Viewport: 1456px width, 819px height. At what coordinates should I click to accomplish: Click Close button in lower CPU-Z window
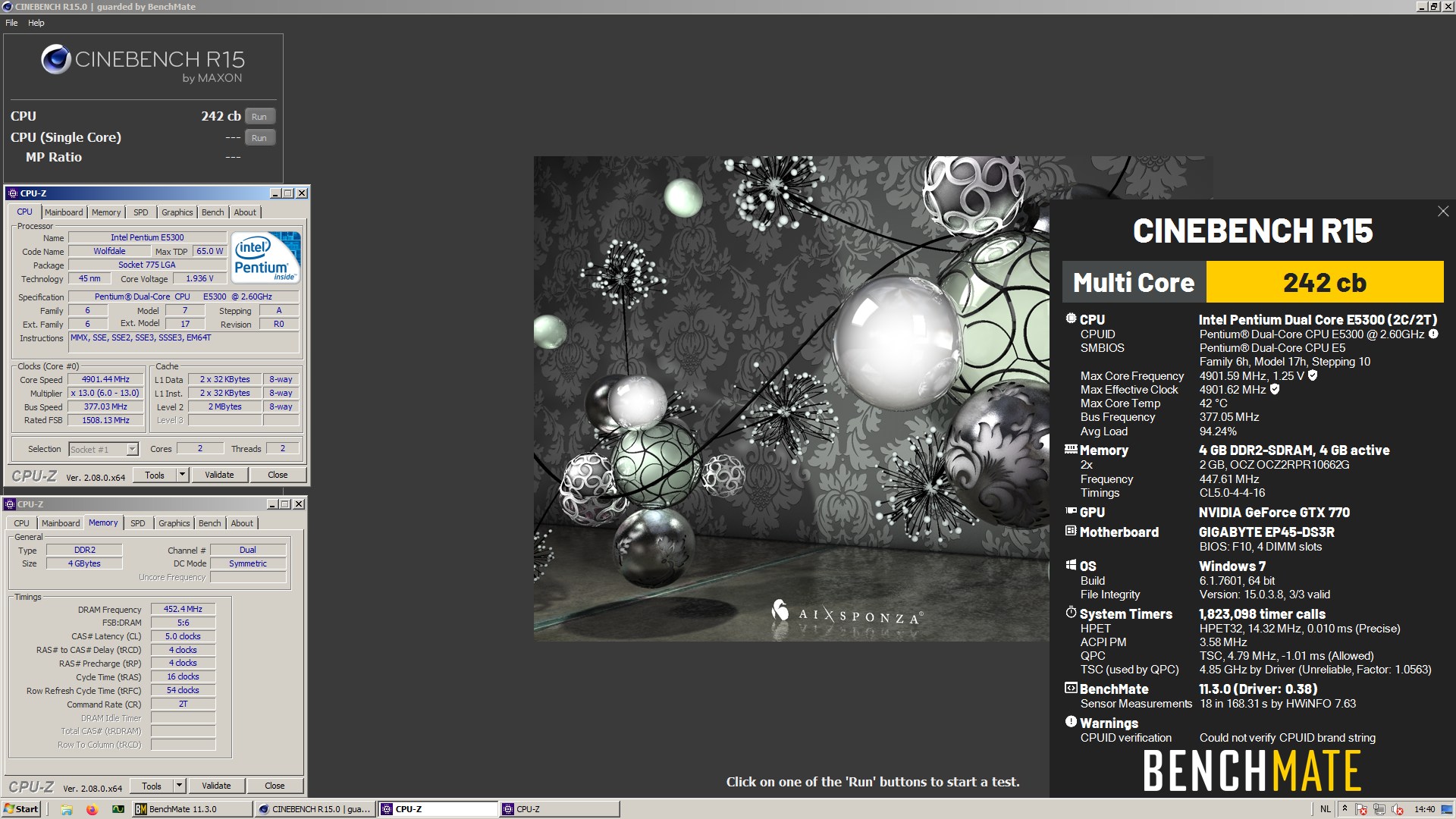tap(275, 786)
